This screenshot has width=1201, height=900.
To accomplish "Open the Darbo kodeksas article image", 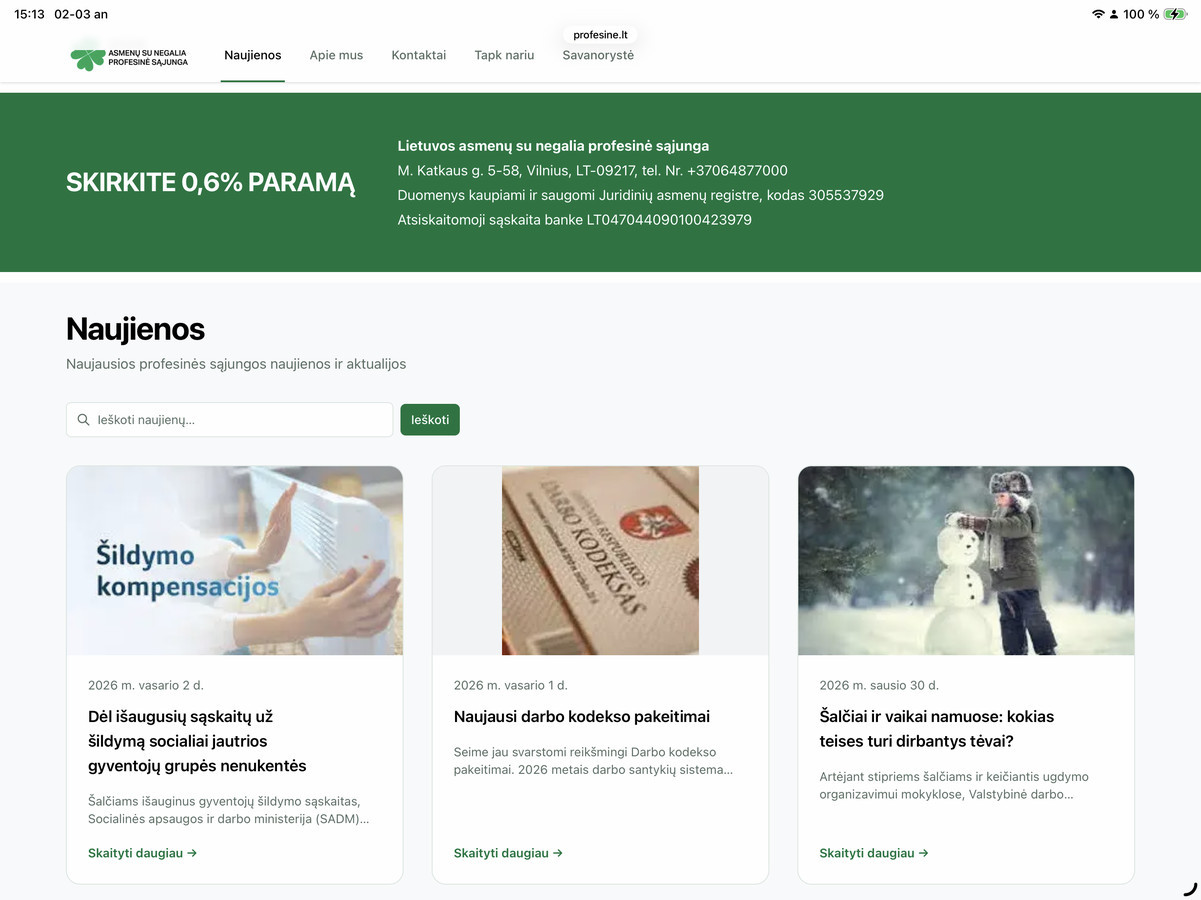I will pos(600,561).
